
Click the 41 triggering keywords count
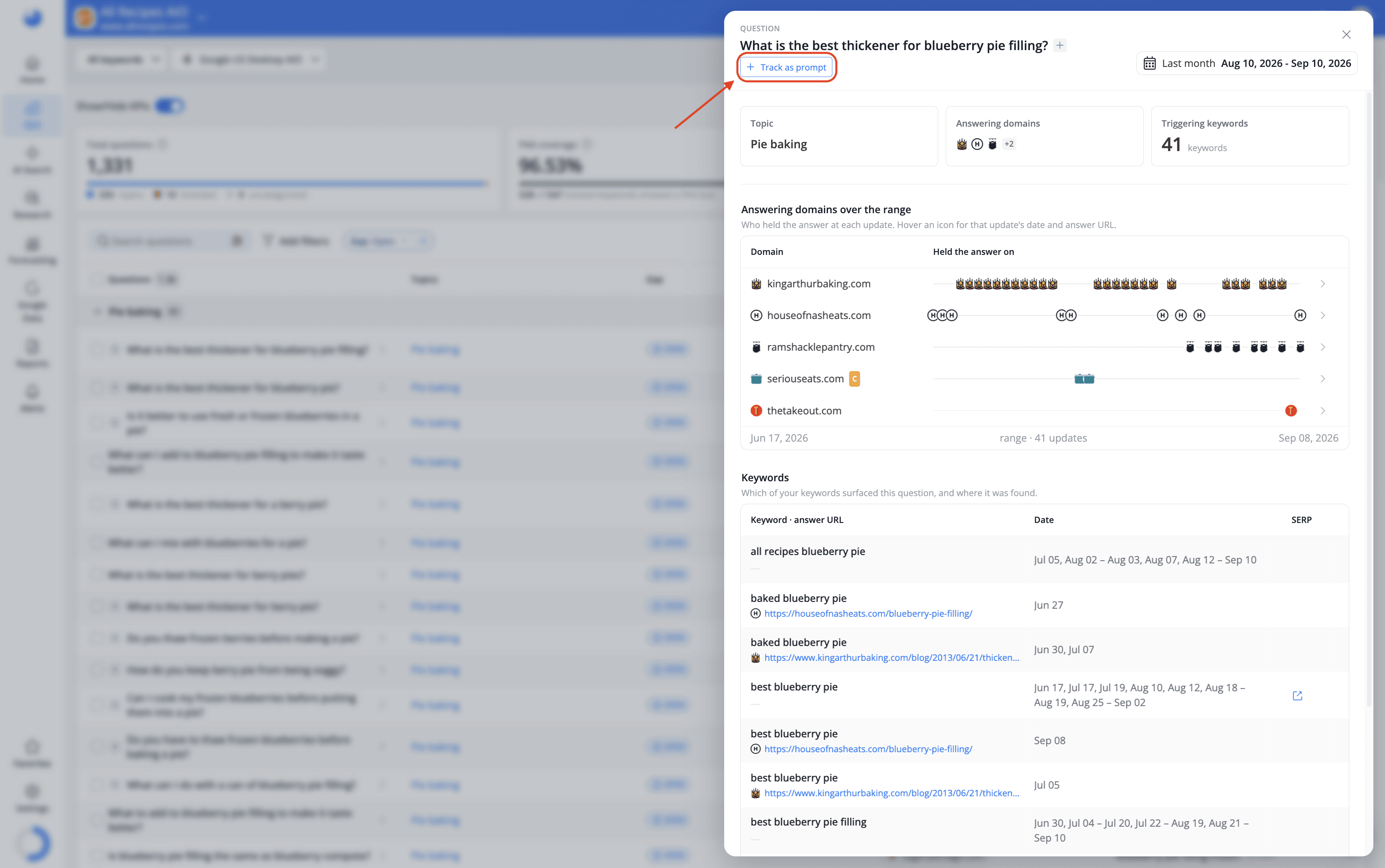1171,144
